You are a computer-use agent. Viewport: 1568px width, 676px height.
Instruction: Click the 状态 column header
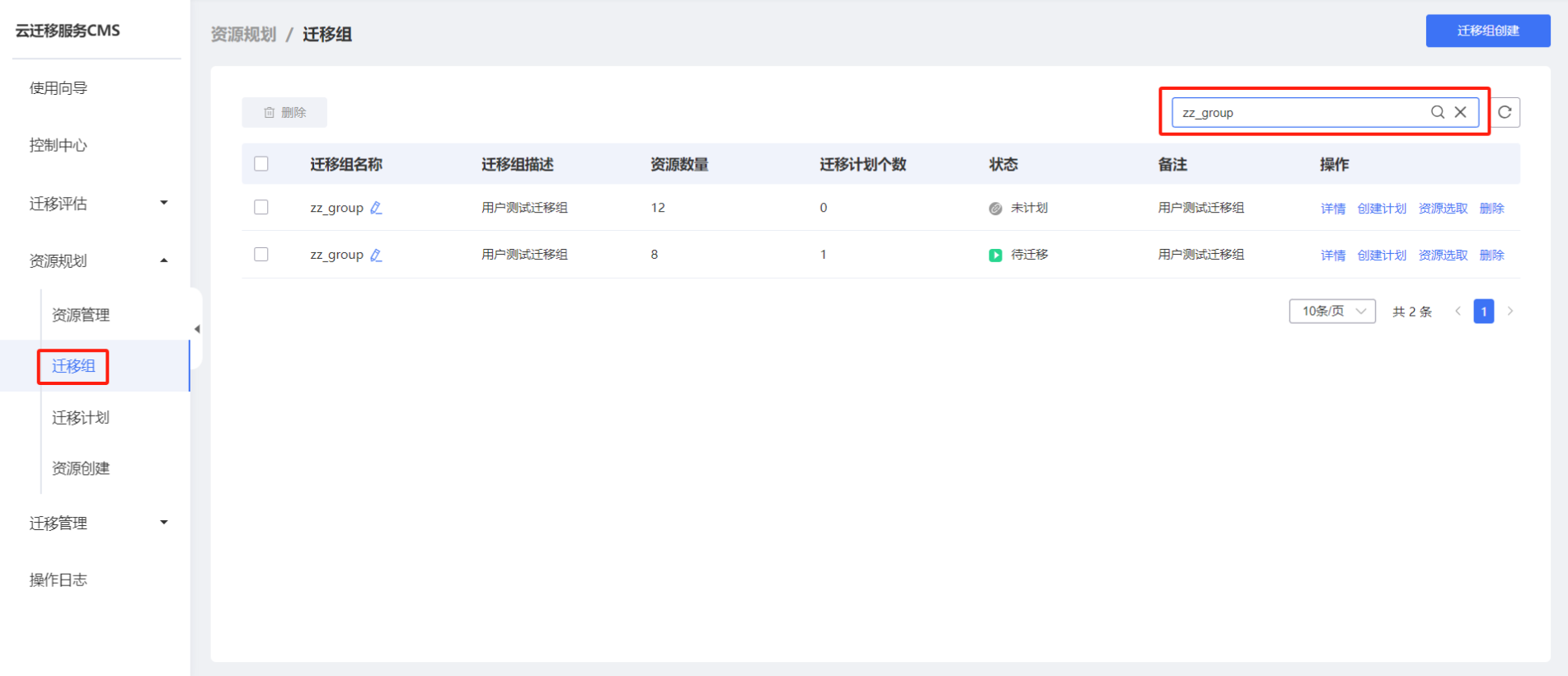coord(1003,164)
